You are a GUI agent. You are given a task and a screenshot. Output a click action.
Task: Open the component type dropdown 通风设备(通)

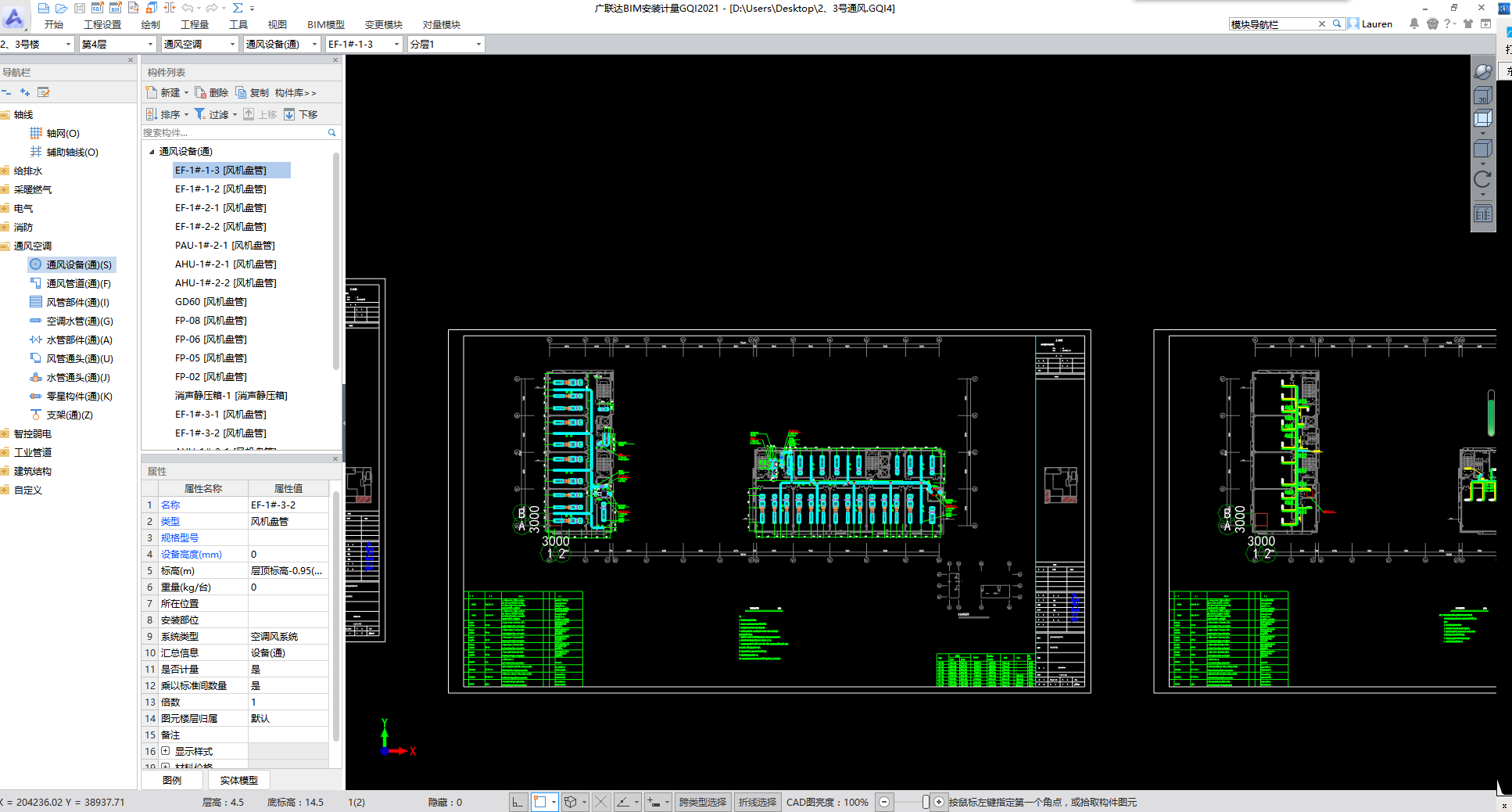click(x=281, y=44)
